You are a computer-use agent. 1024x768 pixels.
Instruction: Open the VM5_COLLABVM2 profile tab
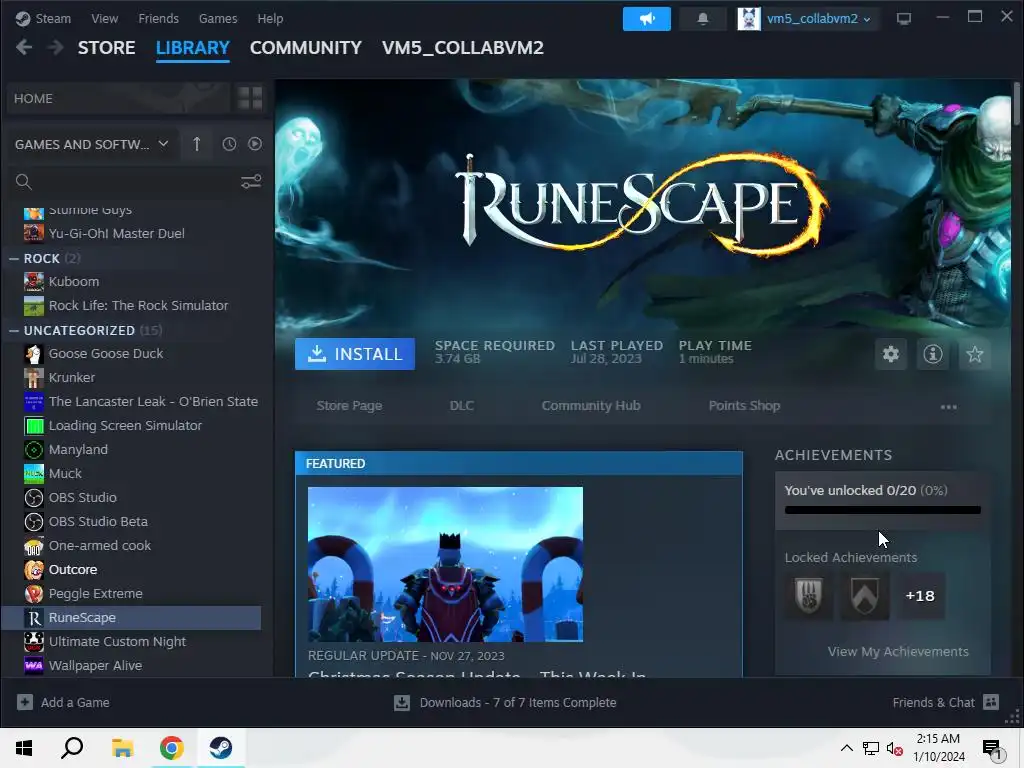point(462,48)
